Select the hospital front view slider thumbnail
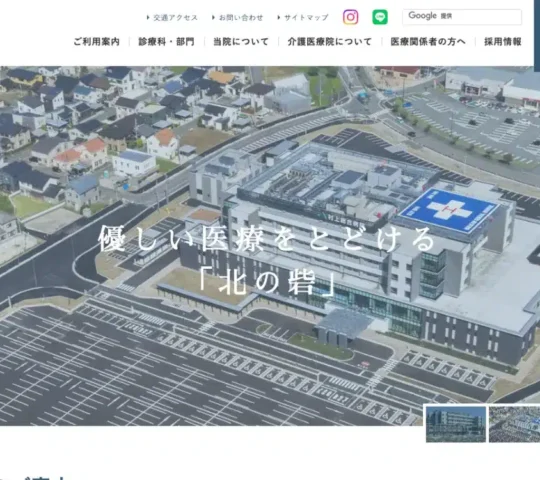540x480 pixels. tap(456, 424)
